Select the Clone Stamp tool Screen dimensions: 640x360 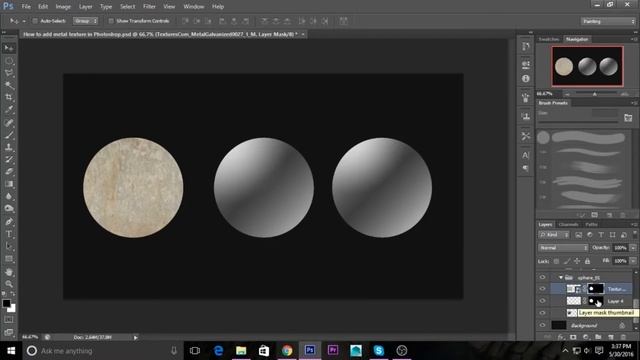pyautogui.click(x=9, y=147)
